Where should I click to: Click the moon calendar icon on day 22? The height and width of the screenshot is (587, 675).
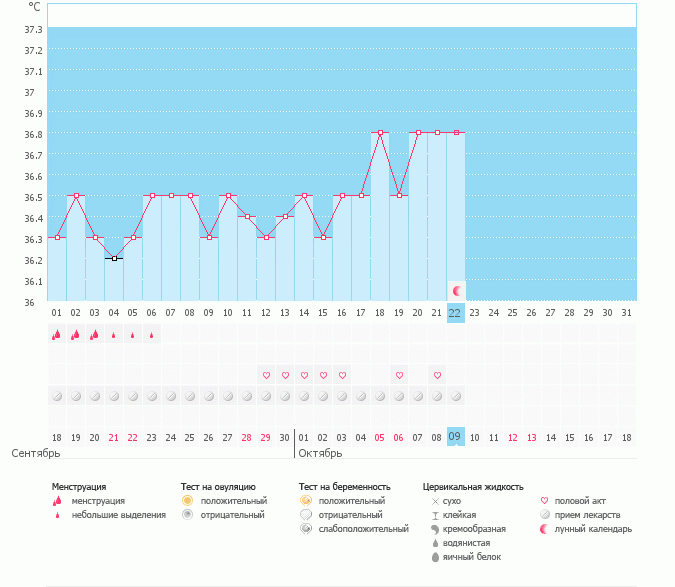pyautogui.click(x=456, y=290)
